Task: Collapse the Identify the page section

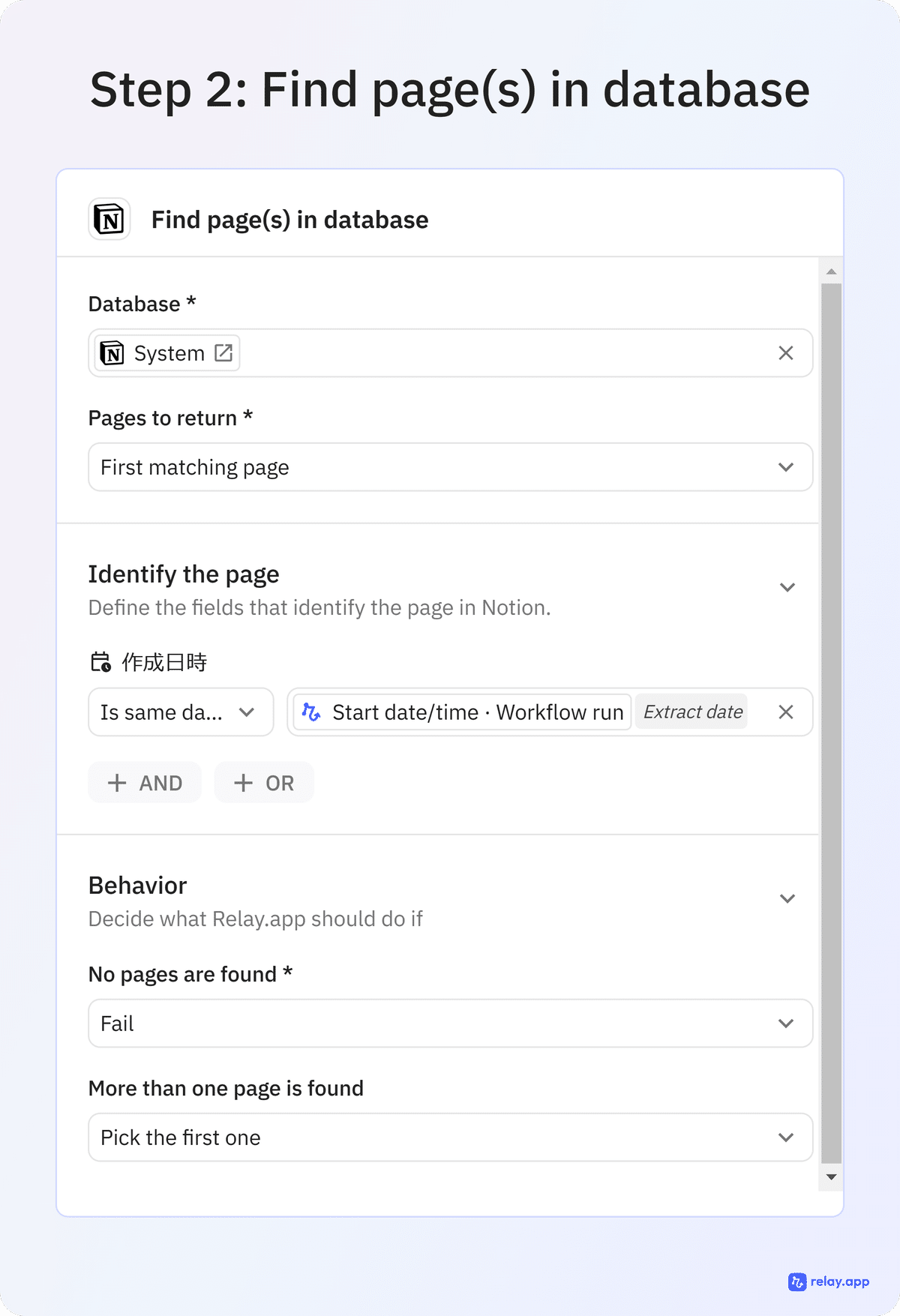Action: tap(787, 587)
